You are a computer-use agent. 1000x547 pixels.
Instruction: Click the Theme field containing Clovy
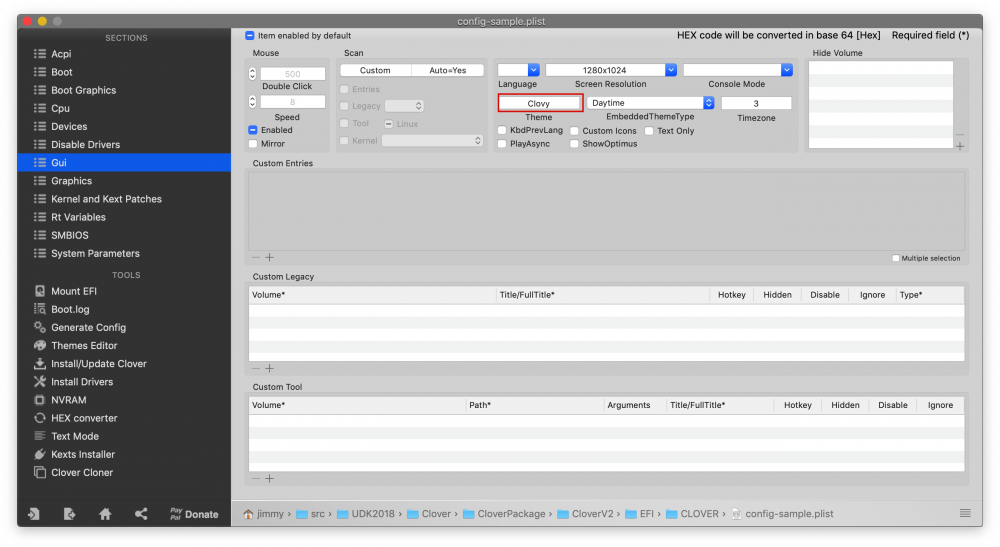[540, 103]
